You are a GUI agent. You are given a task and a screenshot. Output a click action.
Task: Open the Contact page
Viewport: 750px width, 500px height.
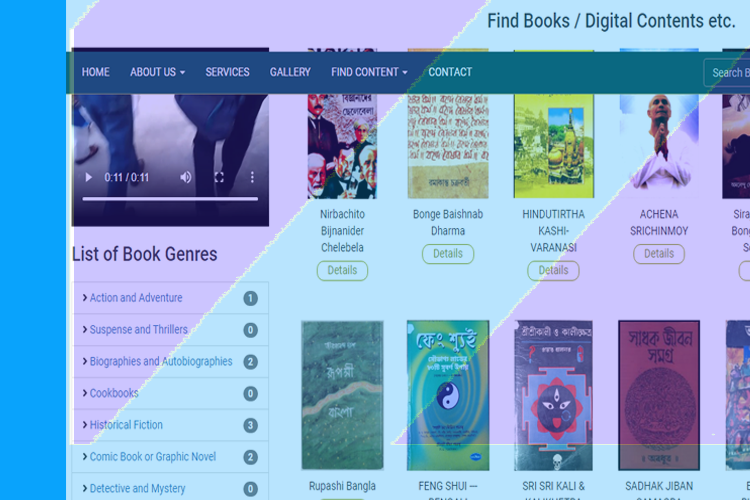point(450,72)
